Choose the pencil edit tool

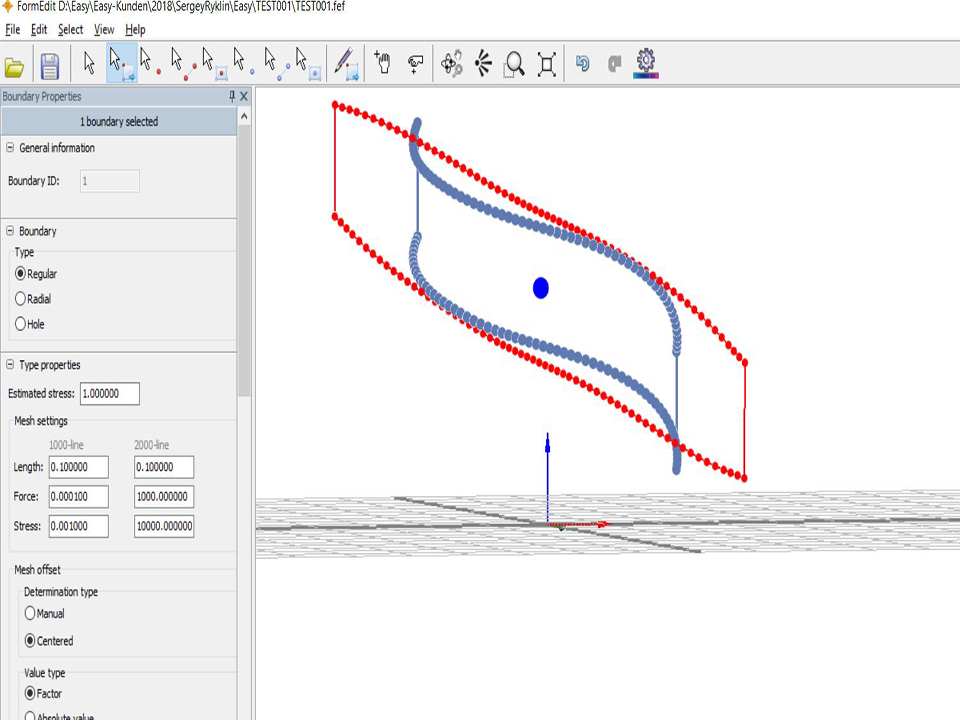[345, 64]
